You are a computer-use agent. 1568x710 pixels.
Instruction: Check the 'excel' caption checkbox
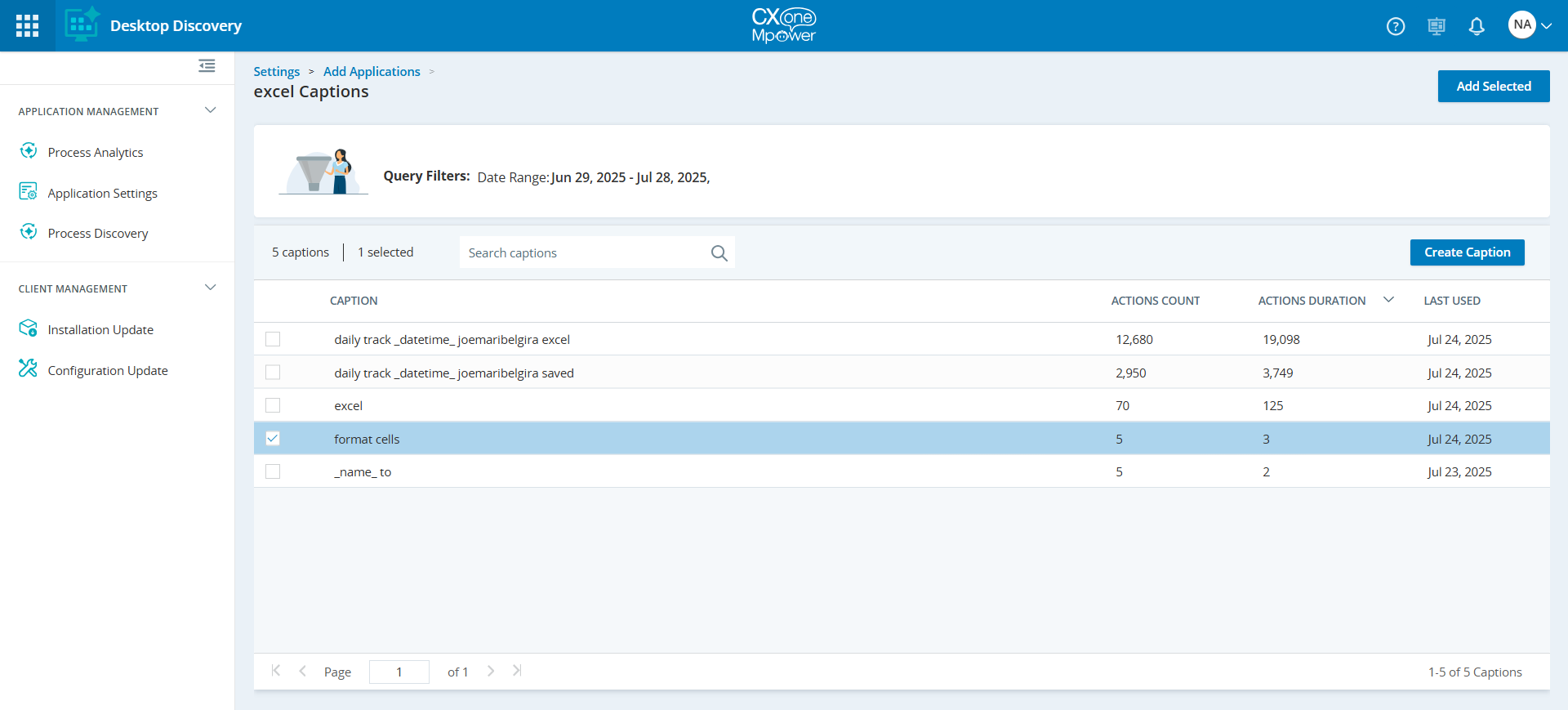[273, 405]
